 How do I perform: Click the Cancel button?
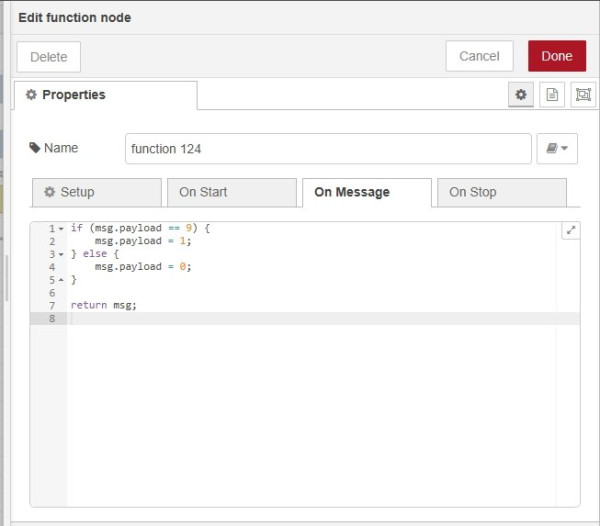click(479, 56)
